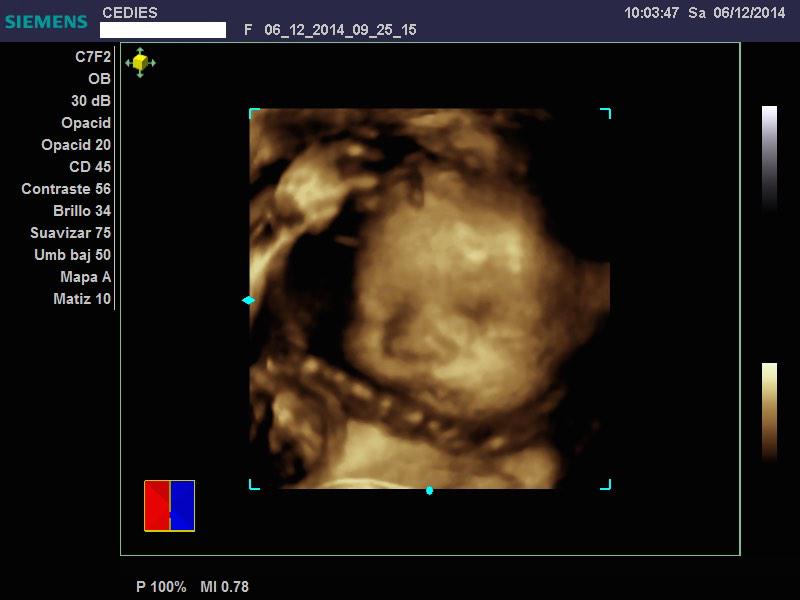Viewport: 800px width, 600px height.
Task: Click the Brillo 34 parameter
Action: [82, 211]
